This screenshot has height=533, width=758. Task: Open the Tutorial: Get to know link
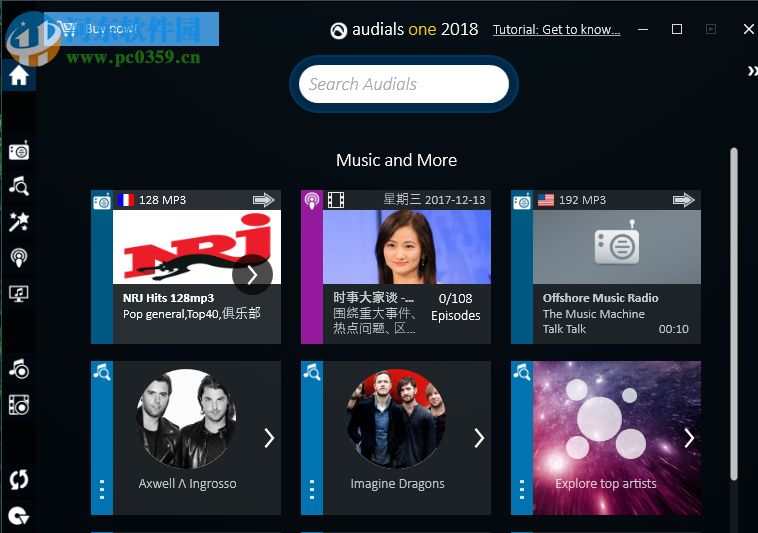556,29
